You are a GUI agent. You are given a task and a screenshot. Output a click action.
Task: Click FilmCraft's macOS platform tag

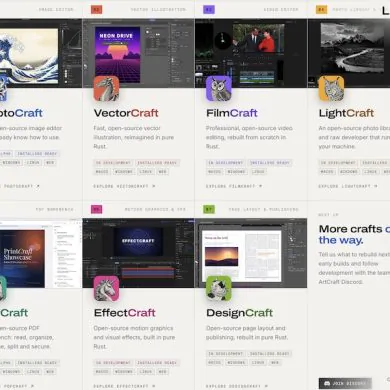coord(214,172)
